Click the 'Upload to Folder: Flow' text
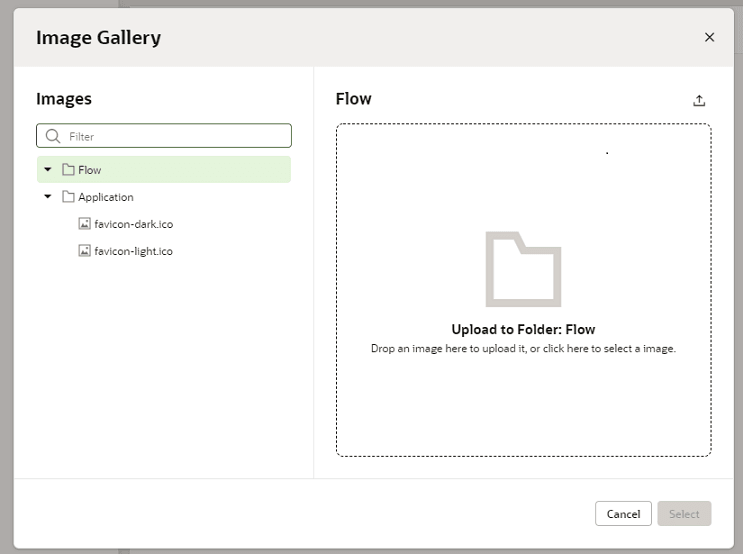Viewport: 743px width, 554px height. (523, 329)
